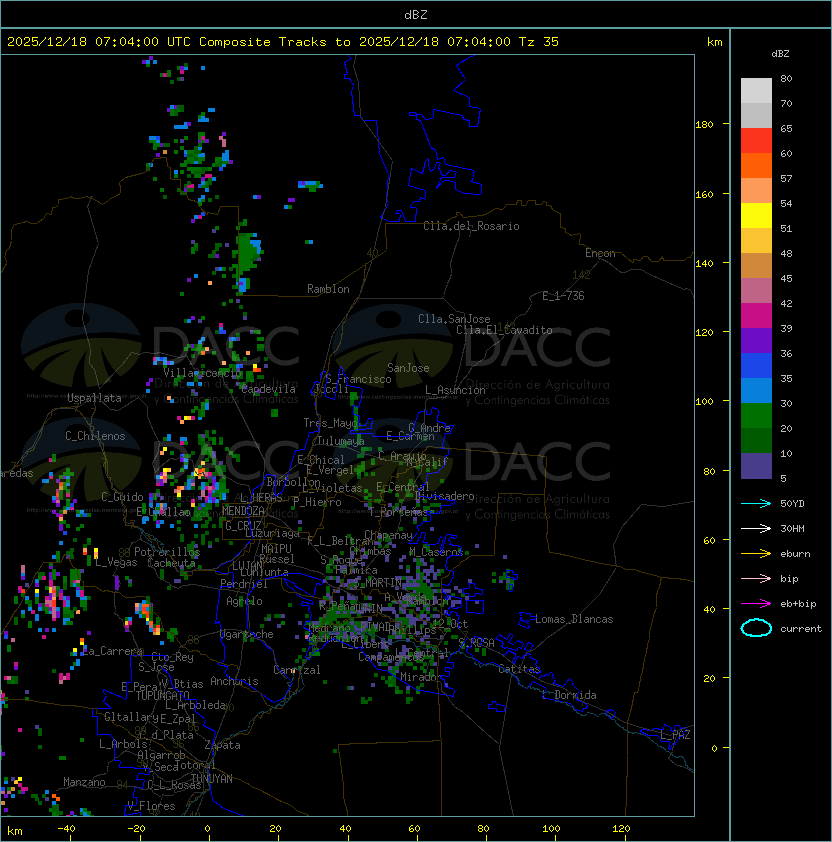Click the white 30HM arrow in the legend

[x=756, y=528]
